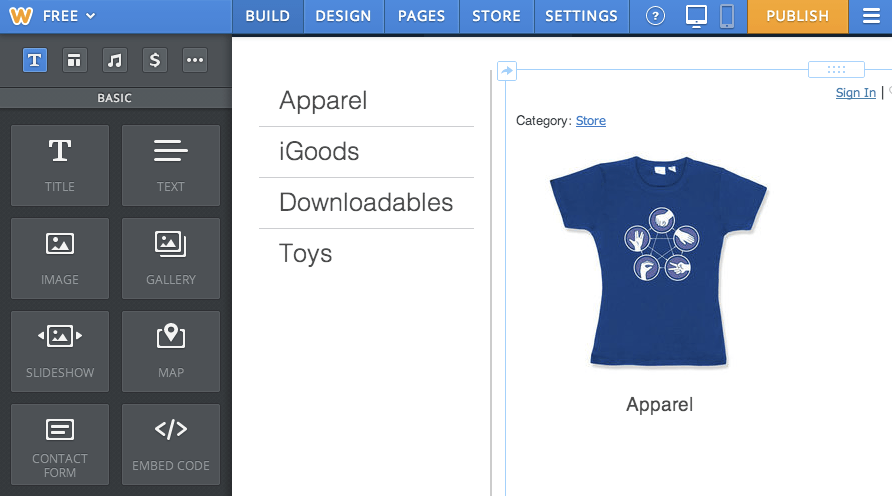The width and height of the screenshot is (892, 496).
Task: Open the help question mark icon
Action: point(655,16)
